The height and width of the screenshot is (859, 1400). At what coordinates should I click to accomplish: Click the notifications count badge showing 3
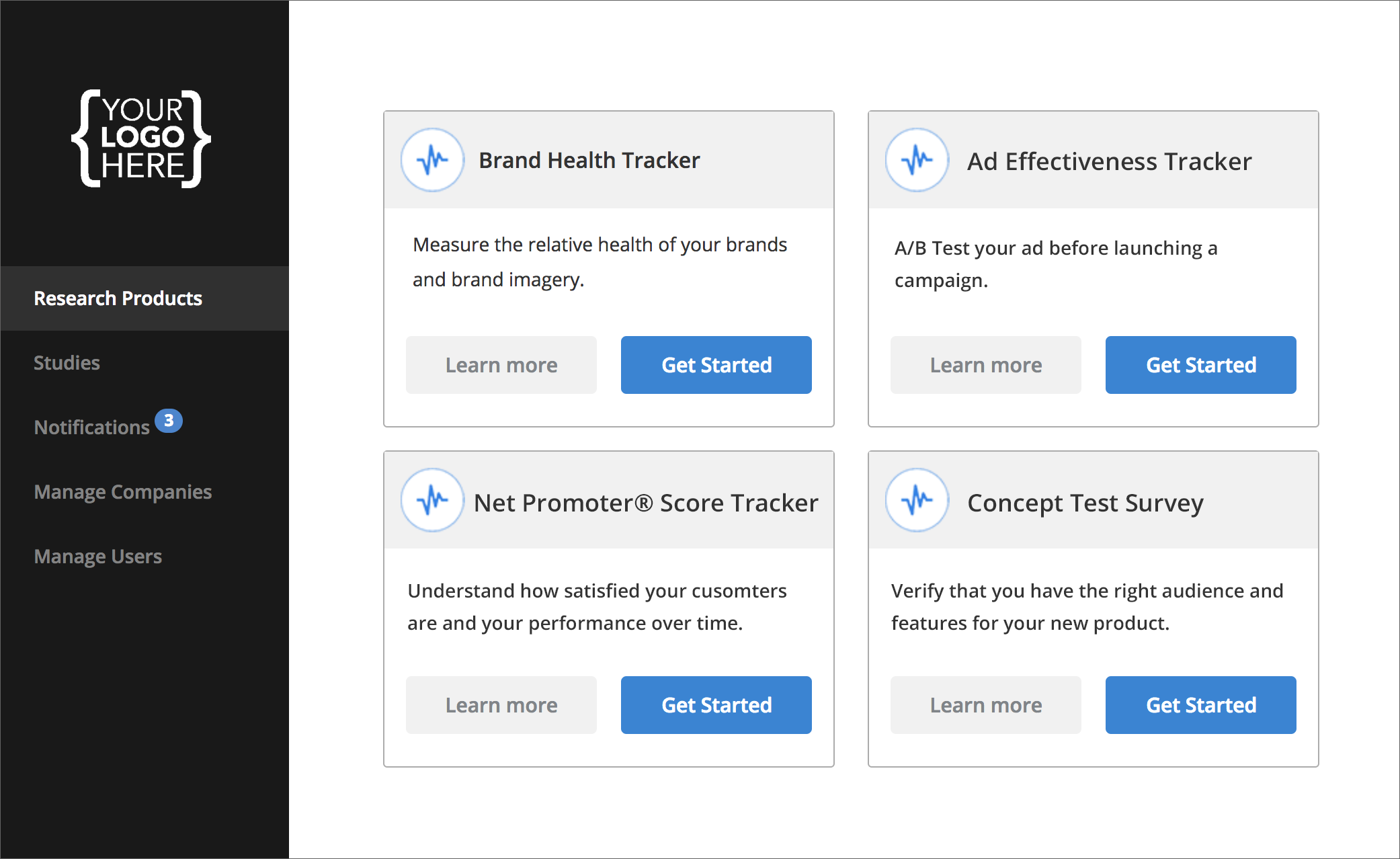coord(169,421)
